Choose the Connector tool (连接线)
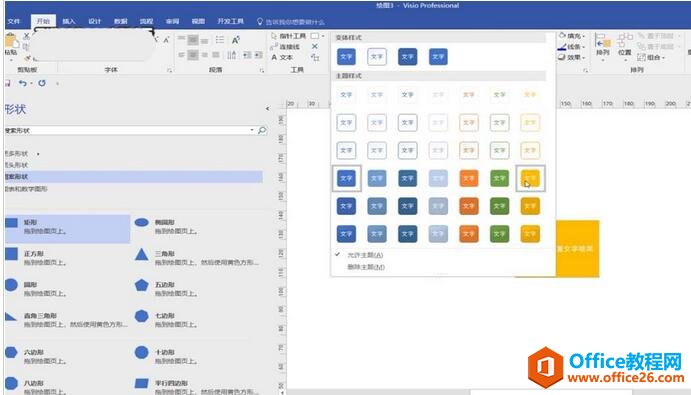Image resolution: width=691 pixels, height=395 pixels. tap(285, 47)
